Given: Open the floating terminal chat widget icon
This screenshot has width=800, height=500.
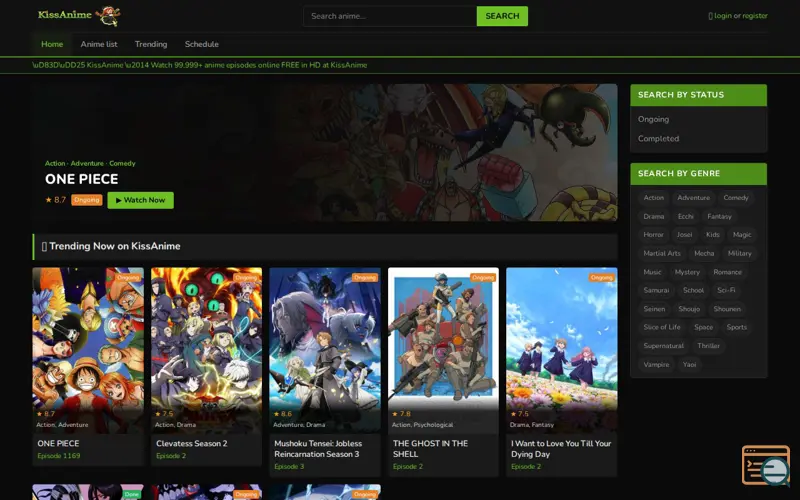Looking at the screenshot, I should click(765, 465).
